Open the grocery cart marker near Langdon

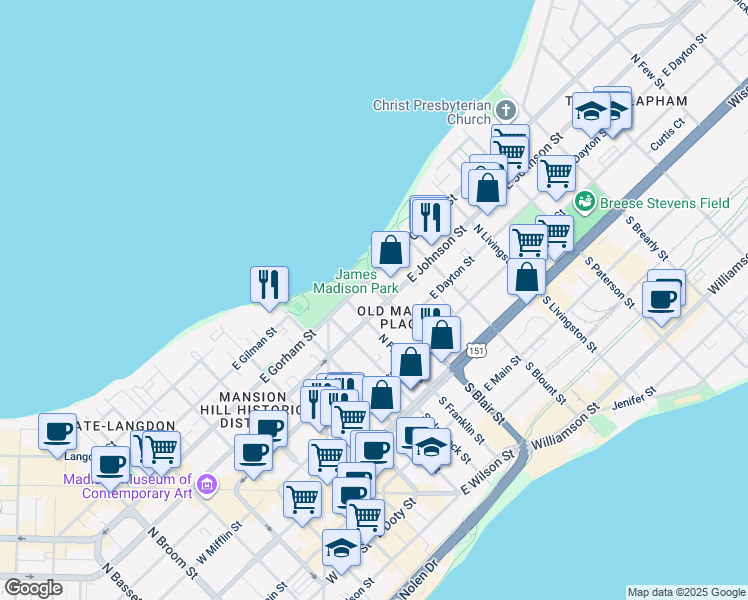(161, 450)
